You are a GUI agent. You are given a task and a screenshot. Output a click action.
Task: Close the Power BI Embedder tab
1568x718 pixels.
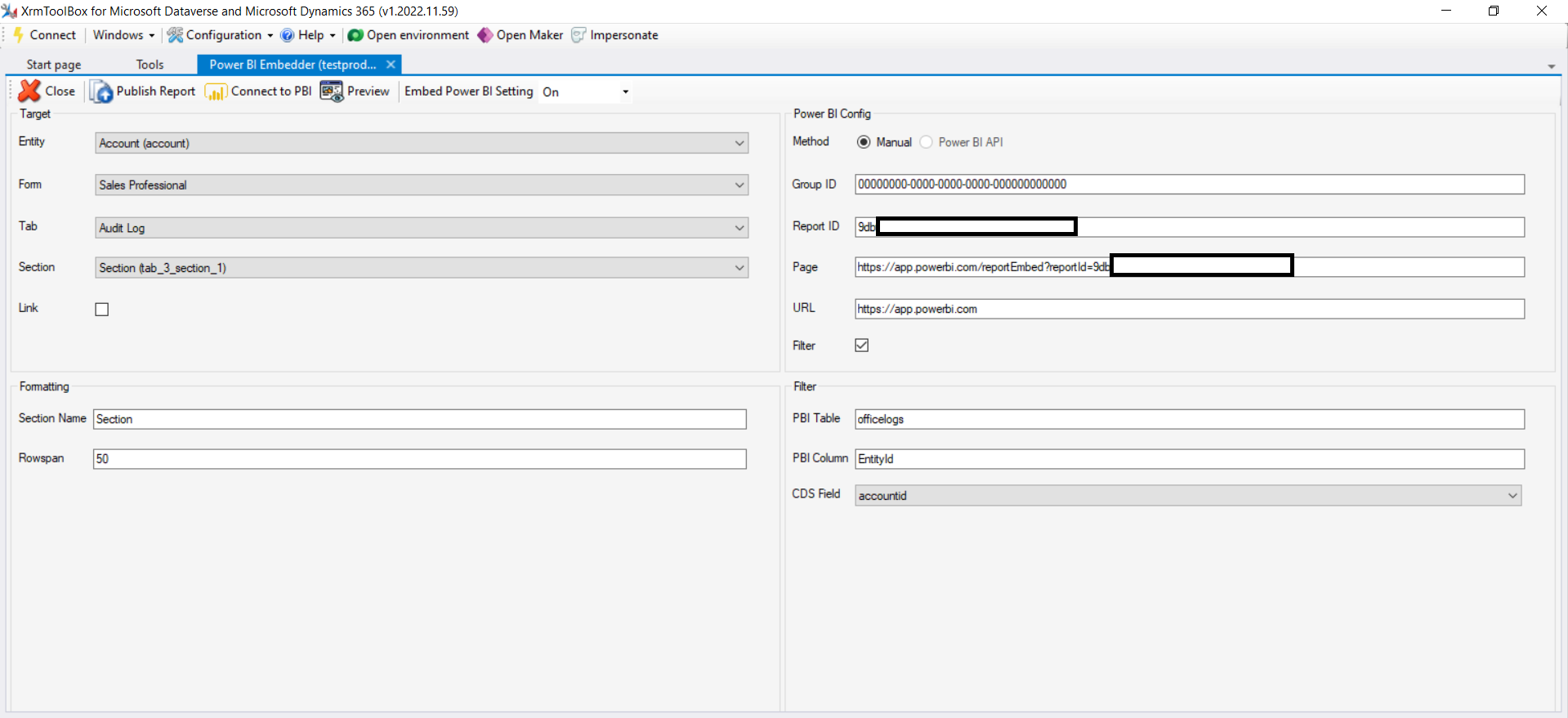point(391,65)
